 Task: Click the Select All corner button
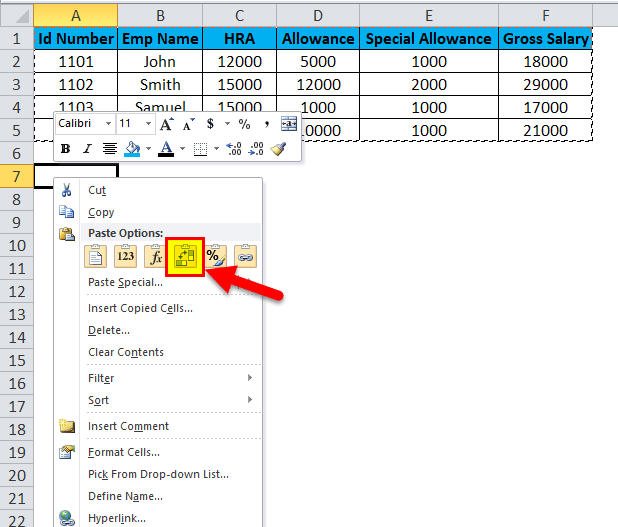pos(17,16)
